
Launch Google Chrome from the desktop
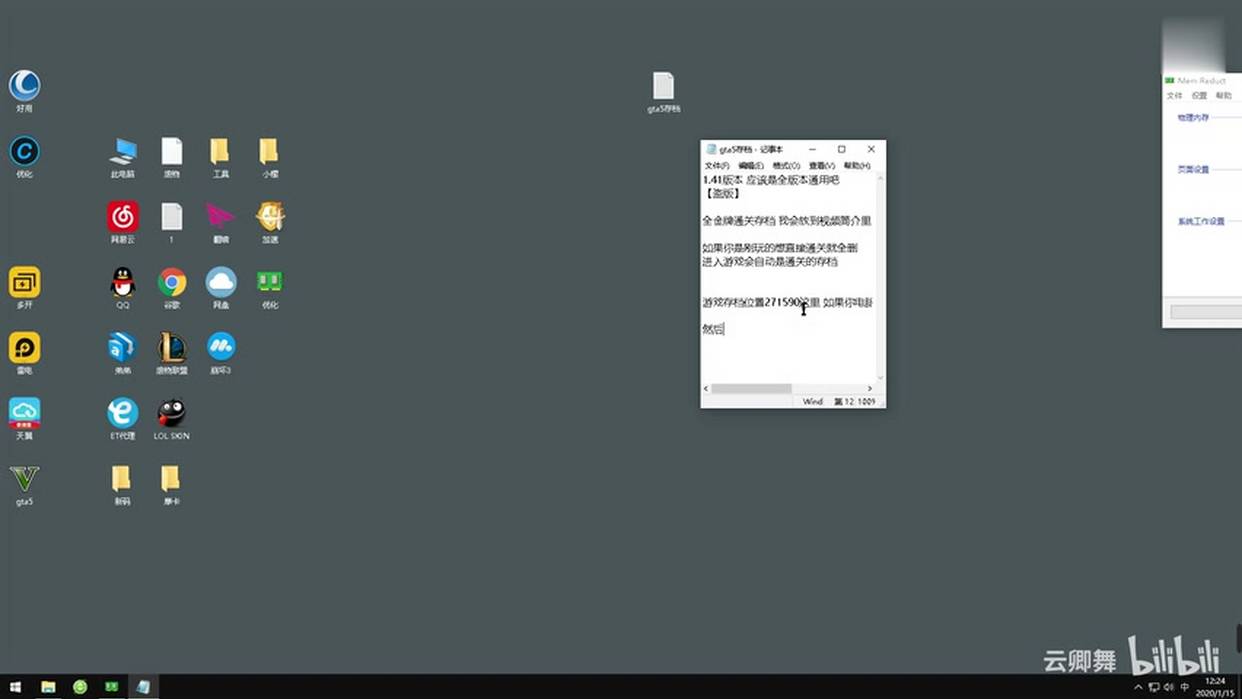coord(172,283)
